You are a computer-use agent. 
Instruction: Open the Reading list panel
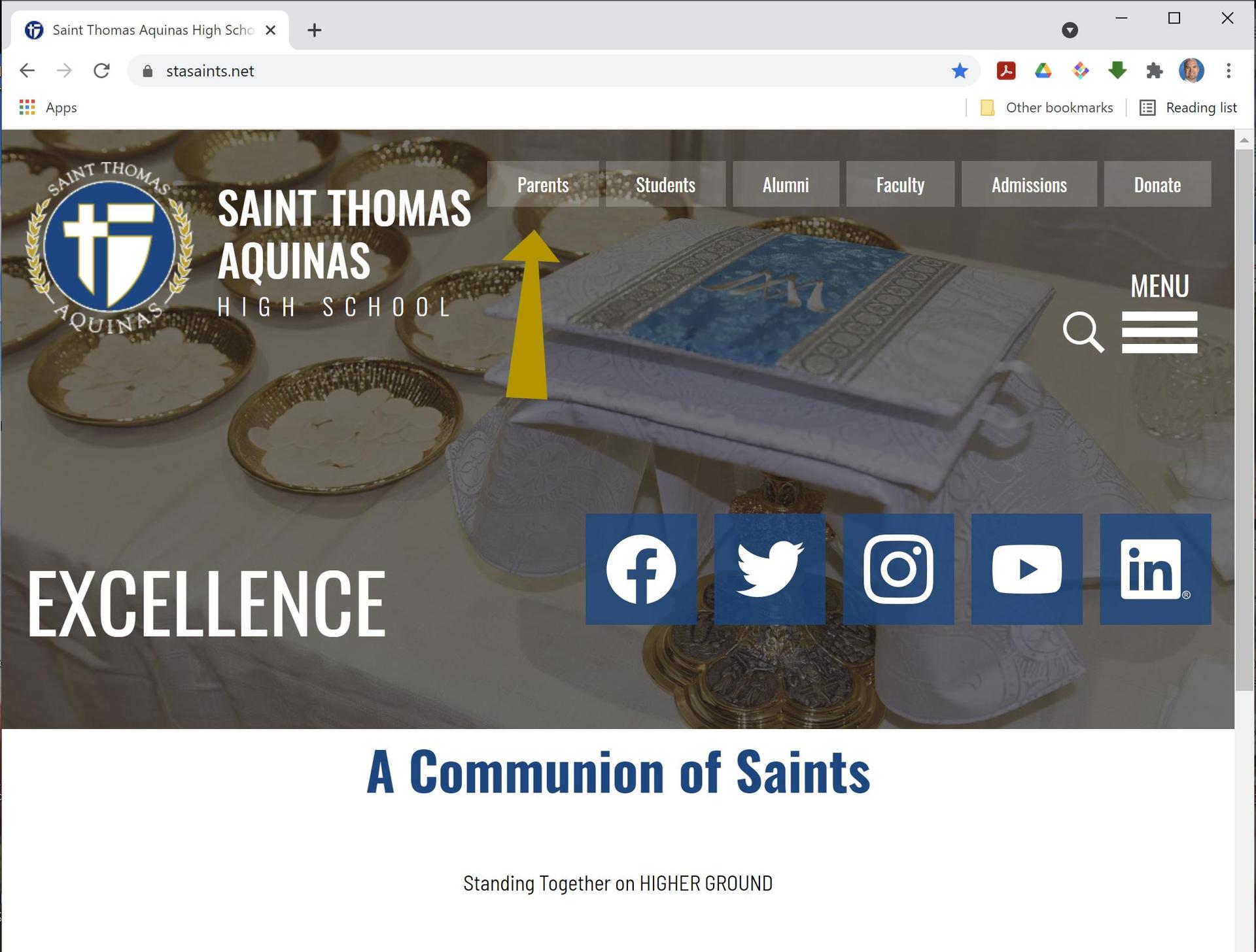[1188, 108]
